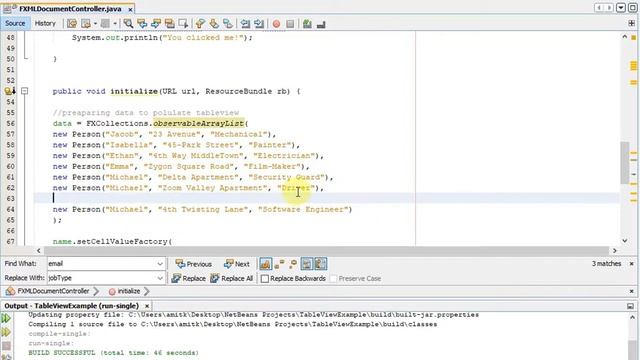Screen dimensions: 640x360
Task: Toggle Wrap Around search option
Action: click(320, 264)
